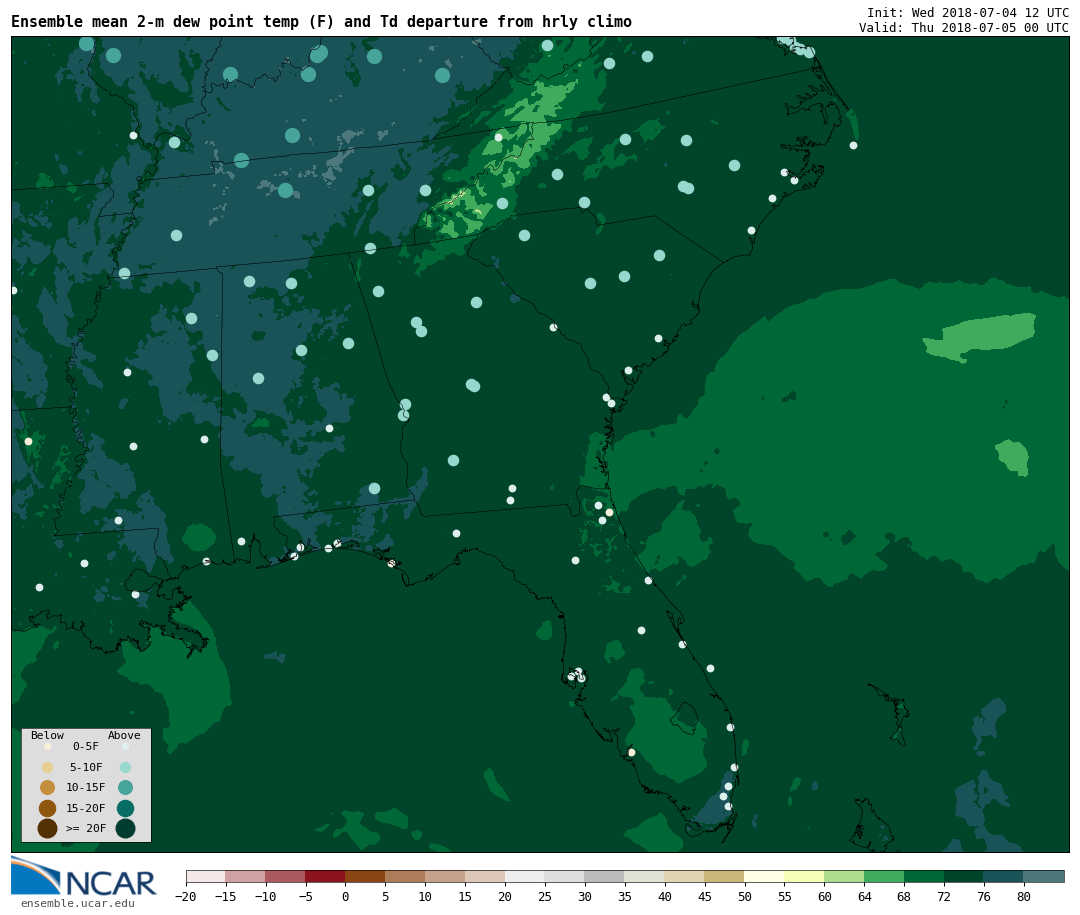Screen dimensions: 1080x915
Task: Pick the colorbar swatch between 35 and 40
Action: [645, 876]
